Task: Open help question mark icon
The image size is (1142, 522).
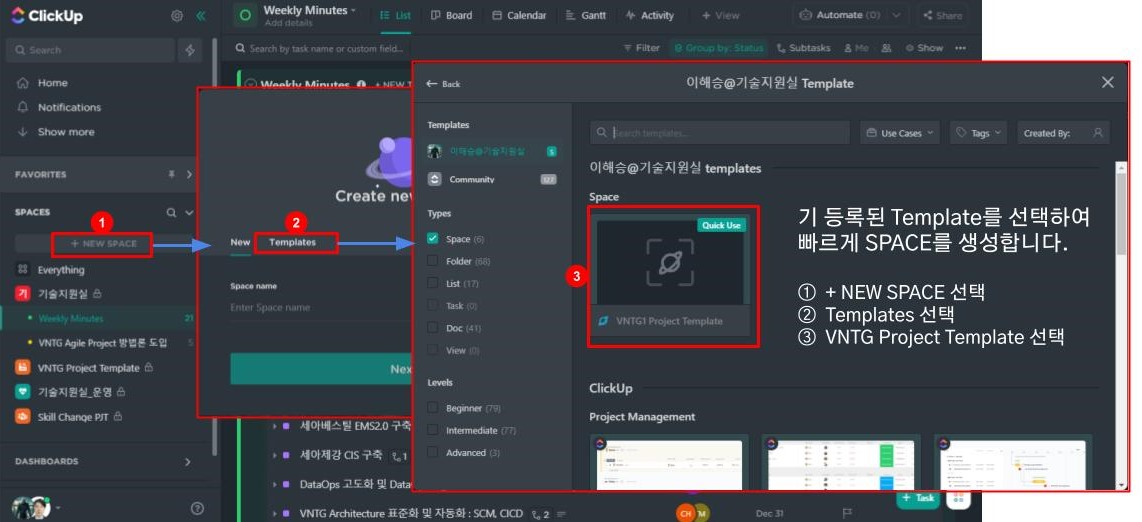Action: [197, 508]
